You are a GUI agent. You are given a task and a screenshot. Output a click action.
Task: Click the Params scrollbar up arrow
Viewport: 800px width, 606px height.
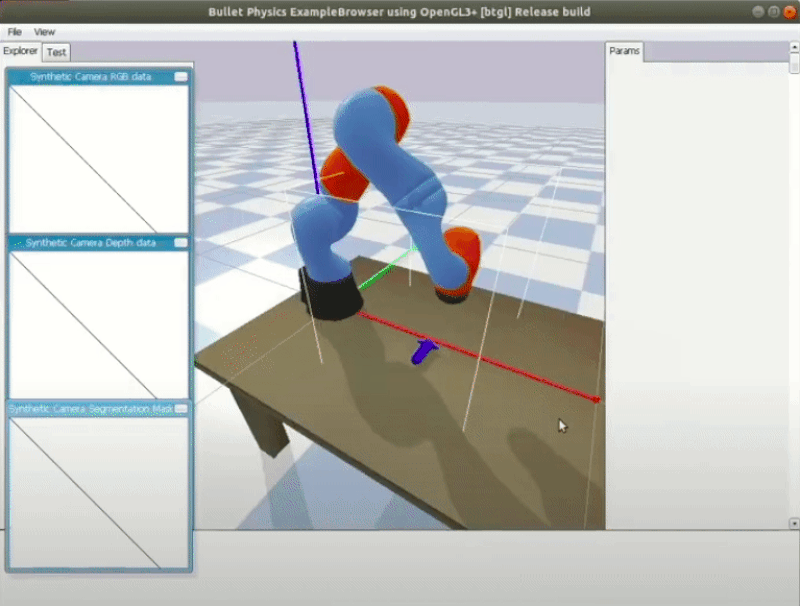[794, 49]
